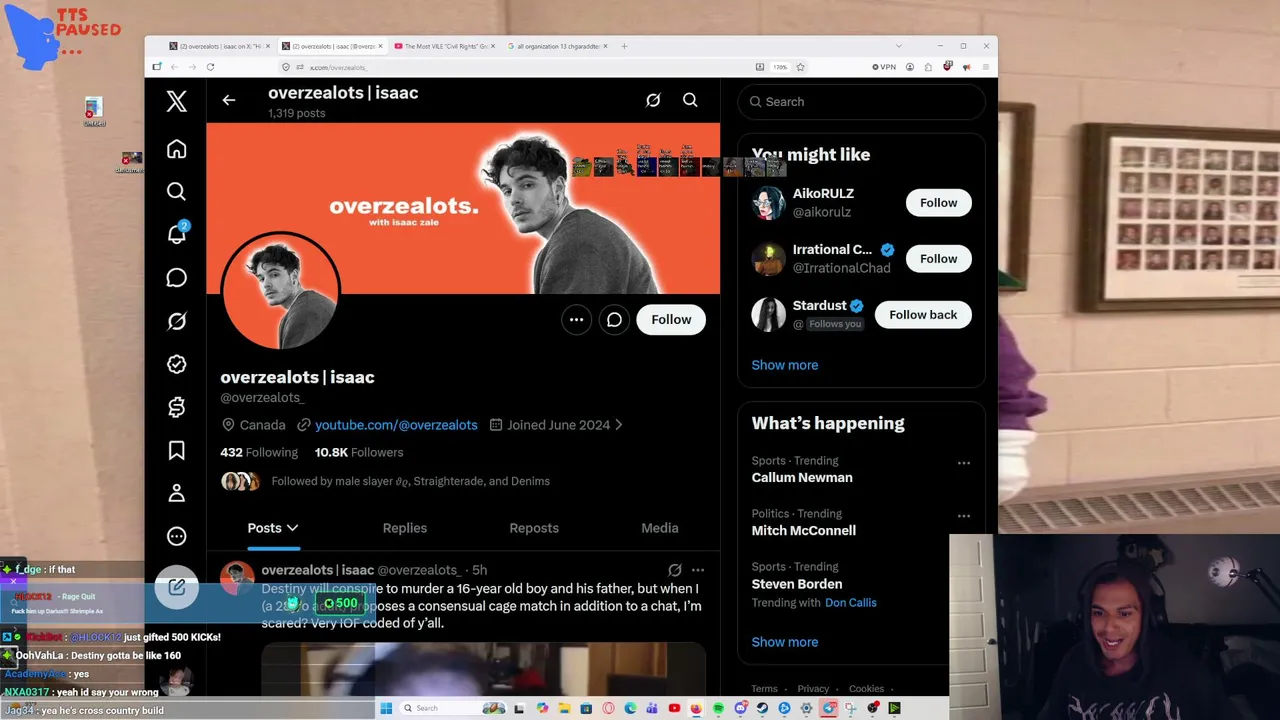This screenshot has height=720, width=1280.
Task: Open the Don Callis trending link
Action: (x=851, y=603)
